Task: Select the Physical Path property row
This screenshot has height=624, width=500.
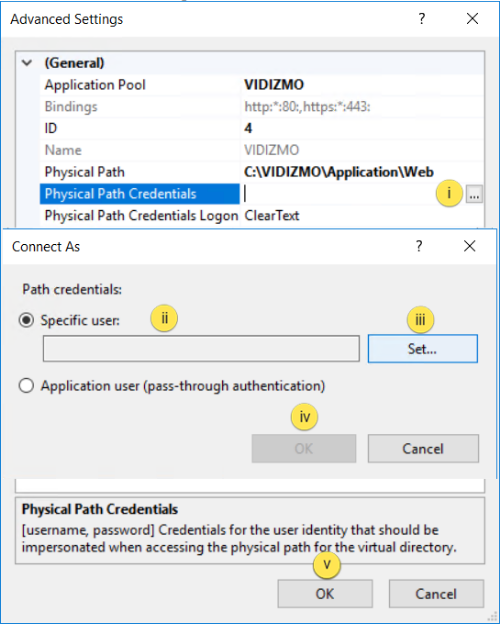Action: coord(262,172)
